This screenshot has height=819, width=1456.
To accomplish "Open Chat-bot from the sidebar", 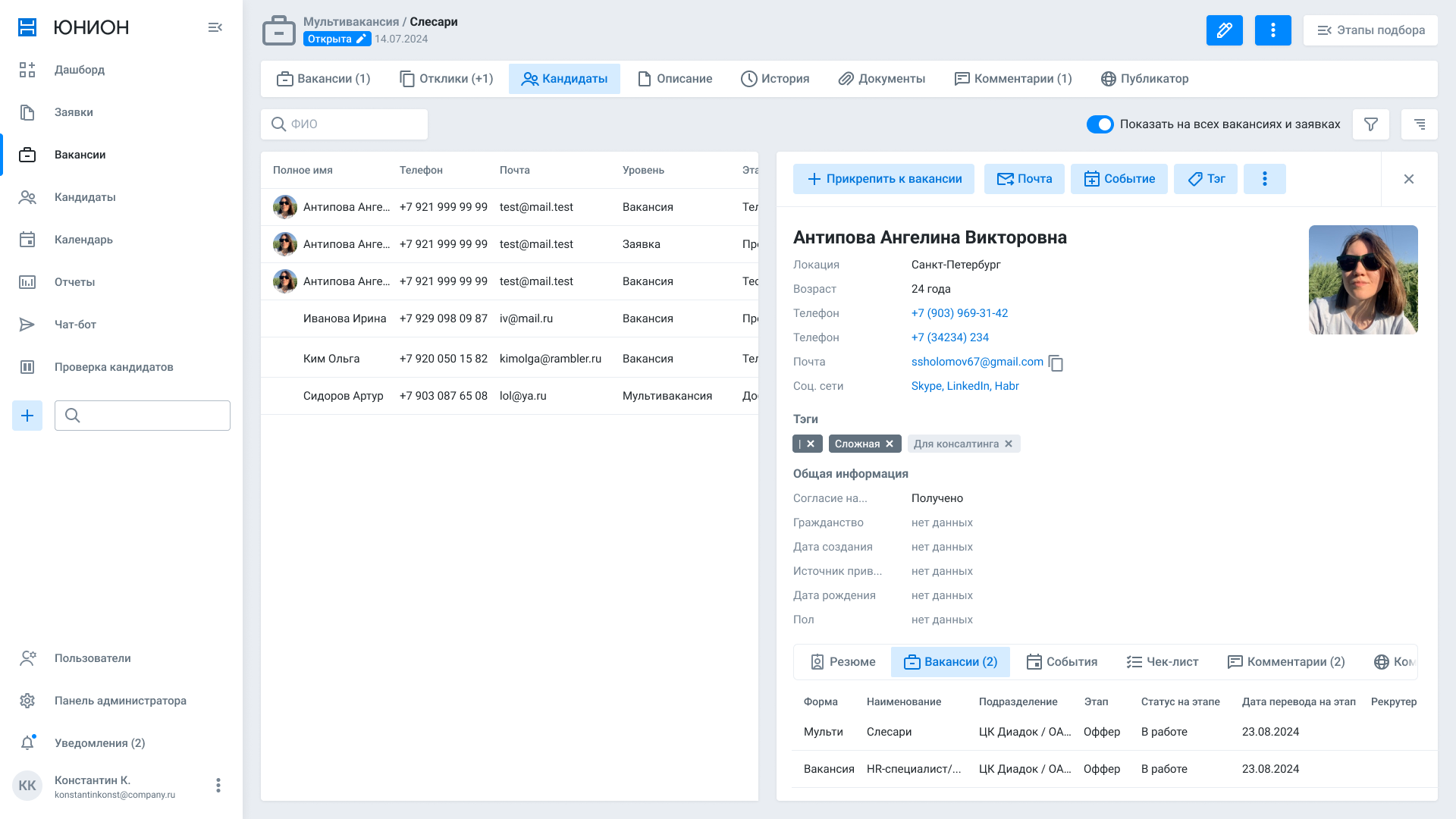I will coord(75,325).
